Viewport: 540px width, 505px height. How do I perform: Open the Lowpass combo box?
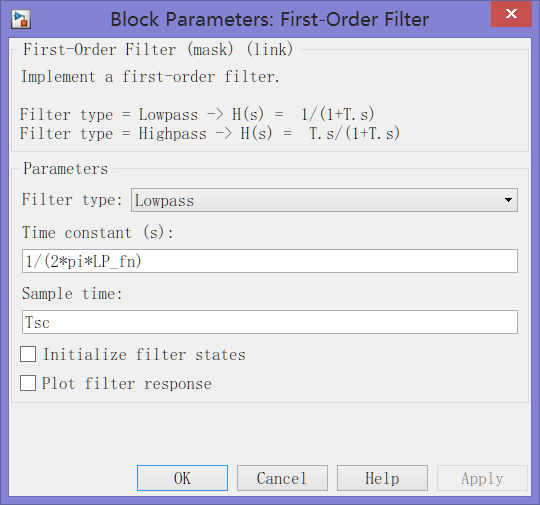[x=324, y=200]
